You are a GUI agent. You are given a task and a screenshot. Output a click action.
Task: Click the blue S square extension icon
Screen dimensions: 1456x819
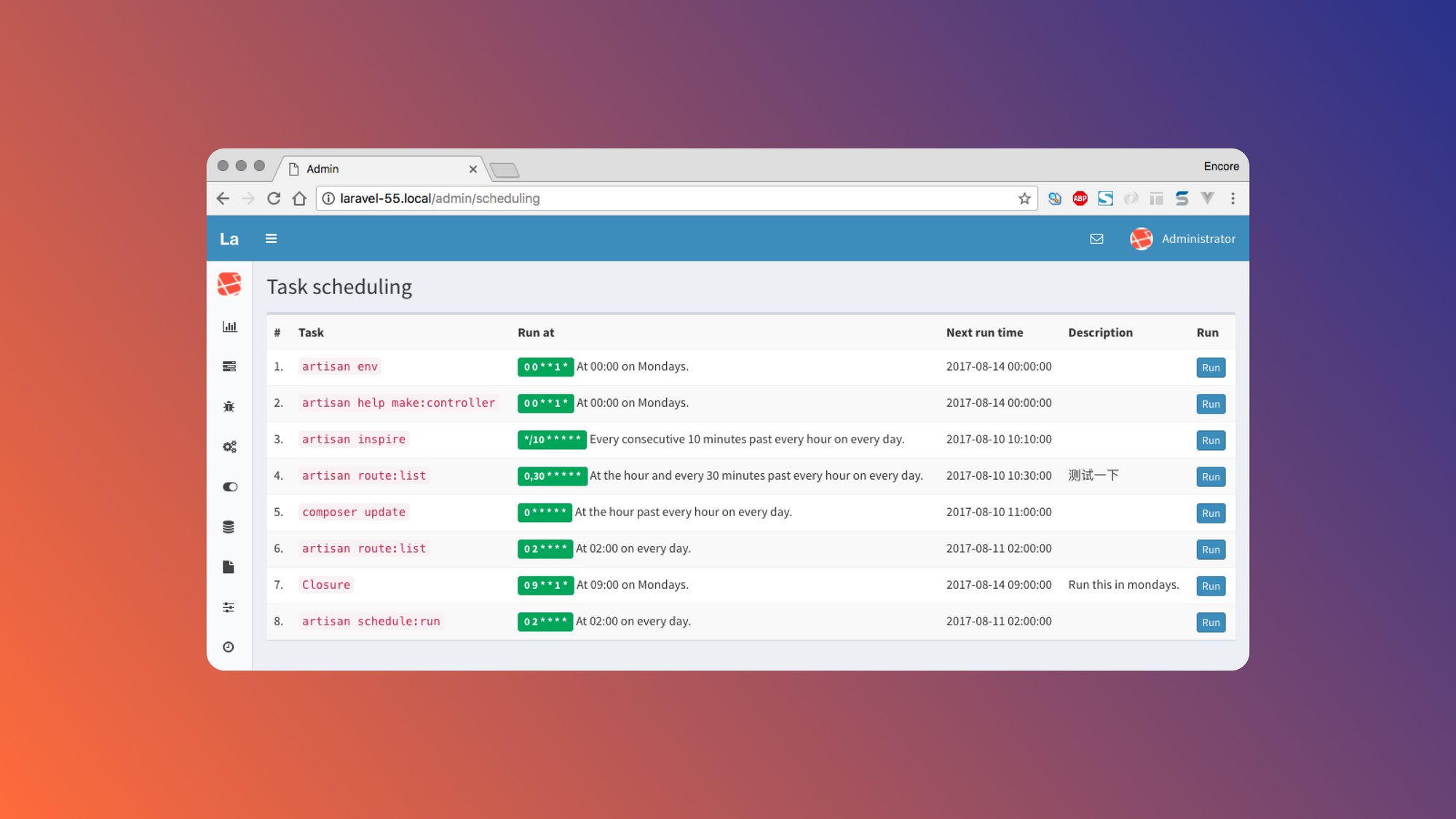click(x=1106, y=199)
